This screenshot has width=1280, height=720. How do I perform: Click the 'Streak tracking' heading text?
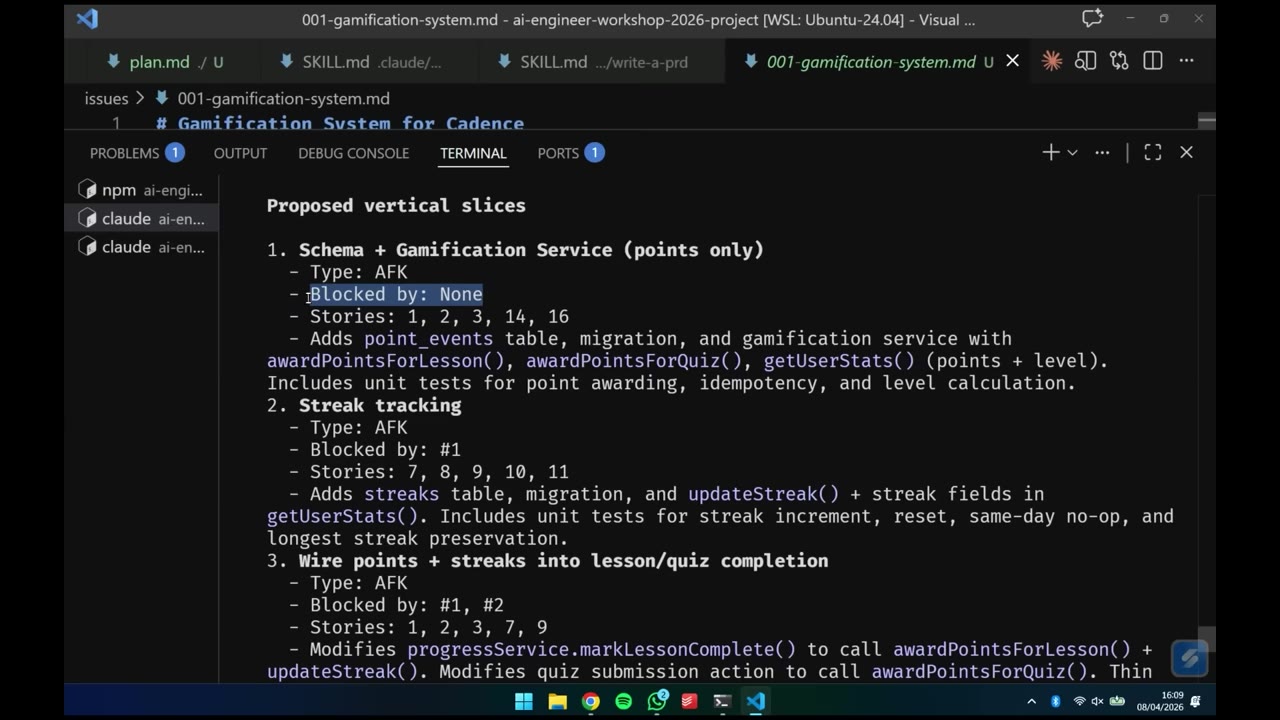(x=380, y=405)
